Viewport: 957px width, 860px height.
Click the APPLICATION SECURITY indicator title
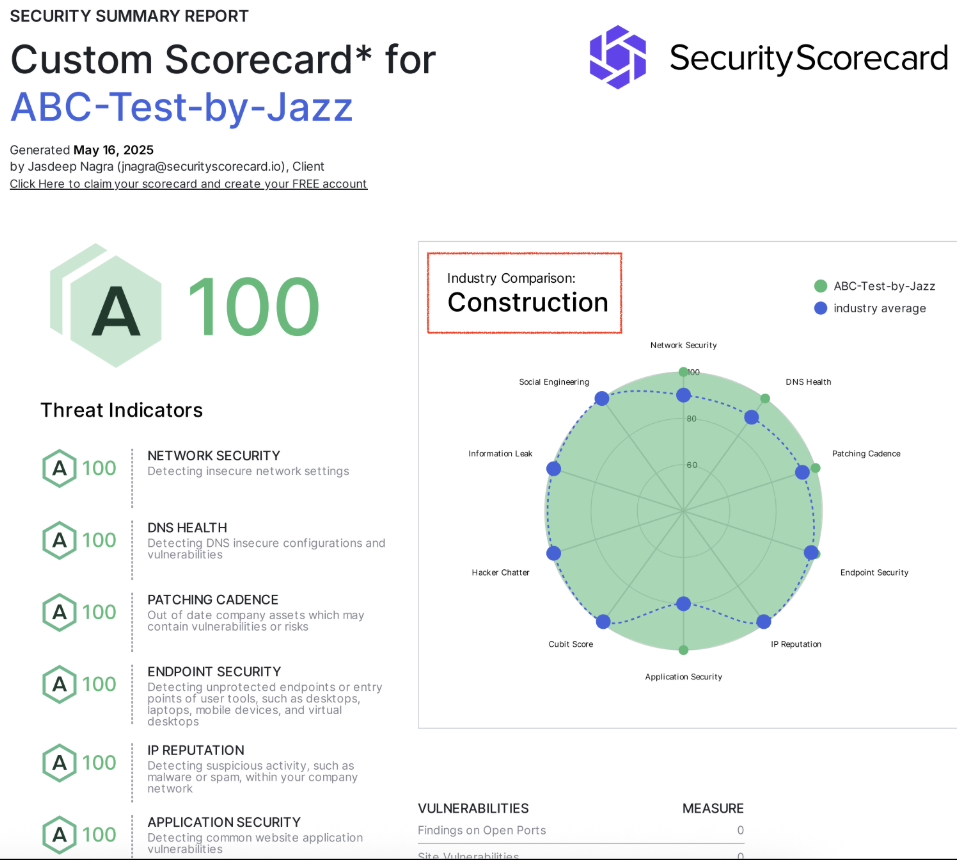(224, 822)
